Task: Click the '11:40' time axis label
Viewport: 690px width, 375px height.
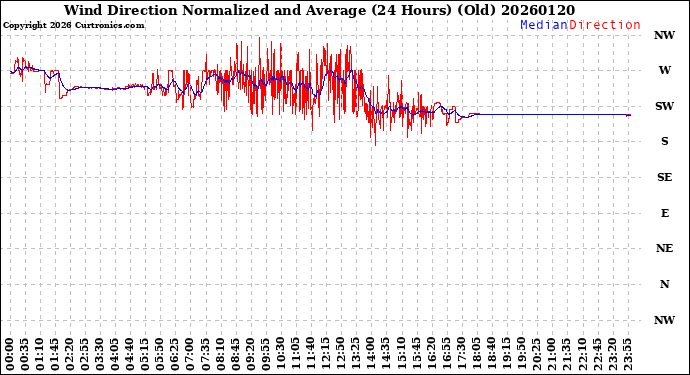Action: (x=310, y=354)
